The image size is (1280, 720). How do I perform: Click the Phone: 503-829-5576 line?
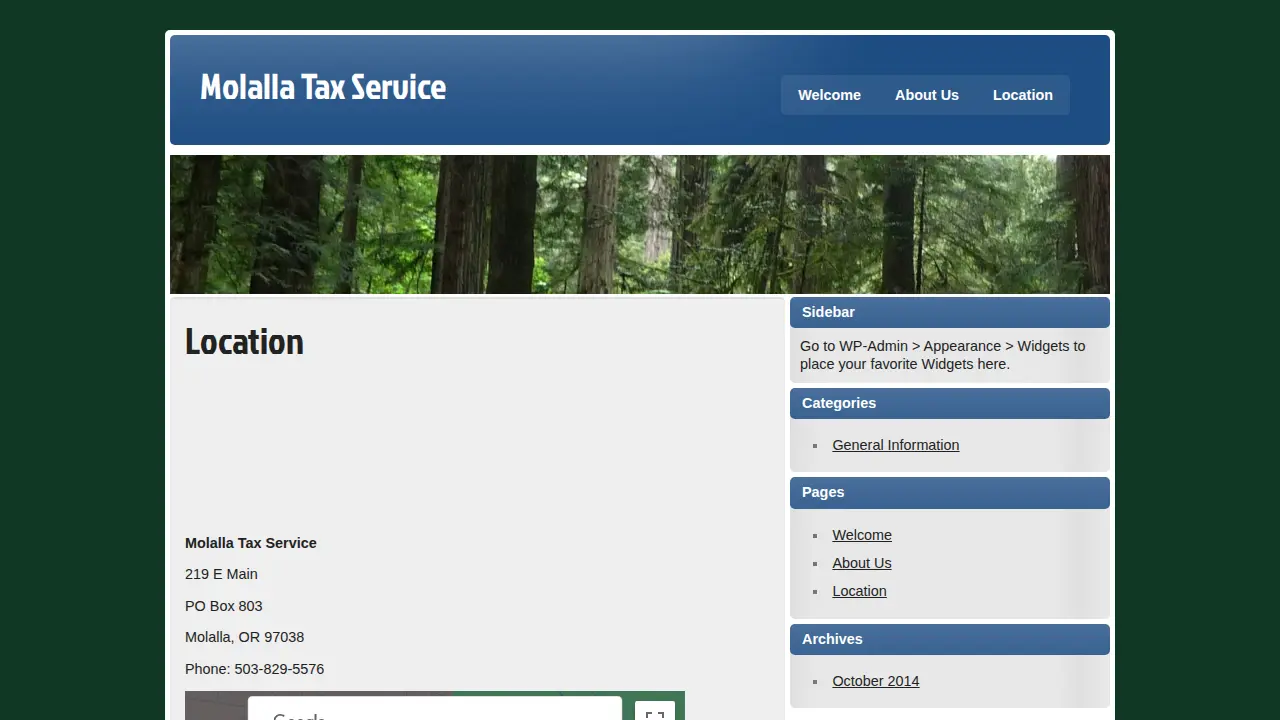point(255,669)
